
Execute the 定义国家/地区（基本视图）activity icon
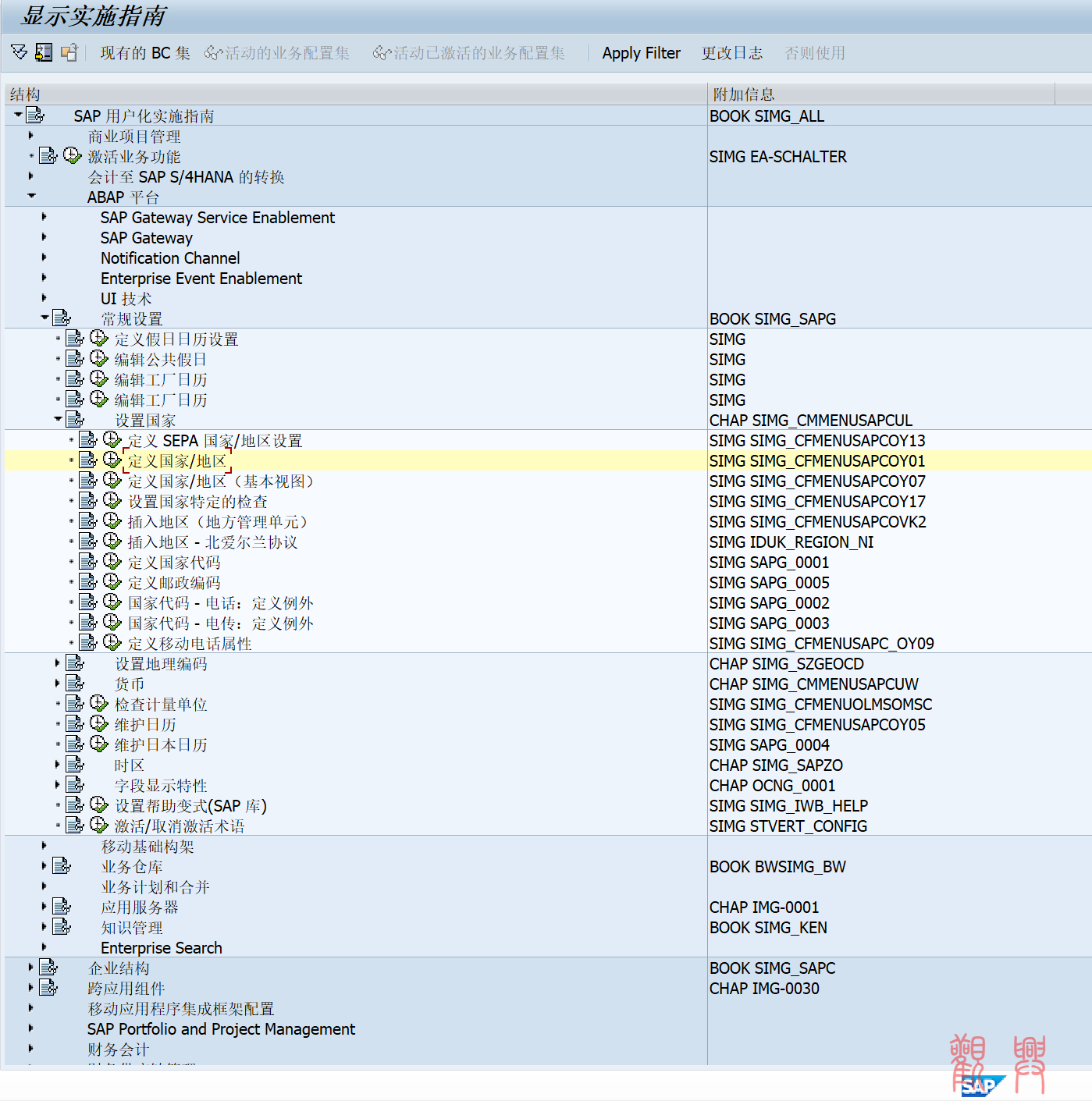coord(112,480)
